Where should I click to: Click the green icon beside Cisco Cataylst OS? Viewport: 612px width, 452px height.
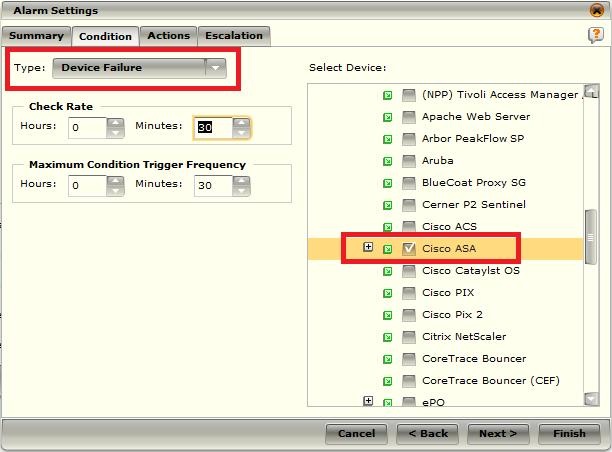388,271
